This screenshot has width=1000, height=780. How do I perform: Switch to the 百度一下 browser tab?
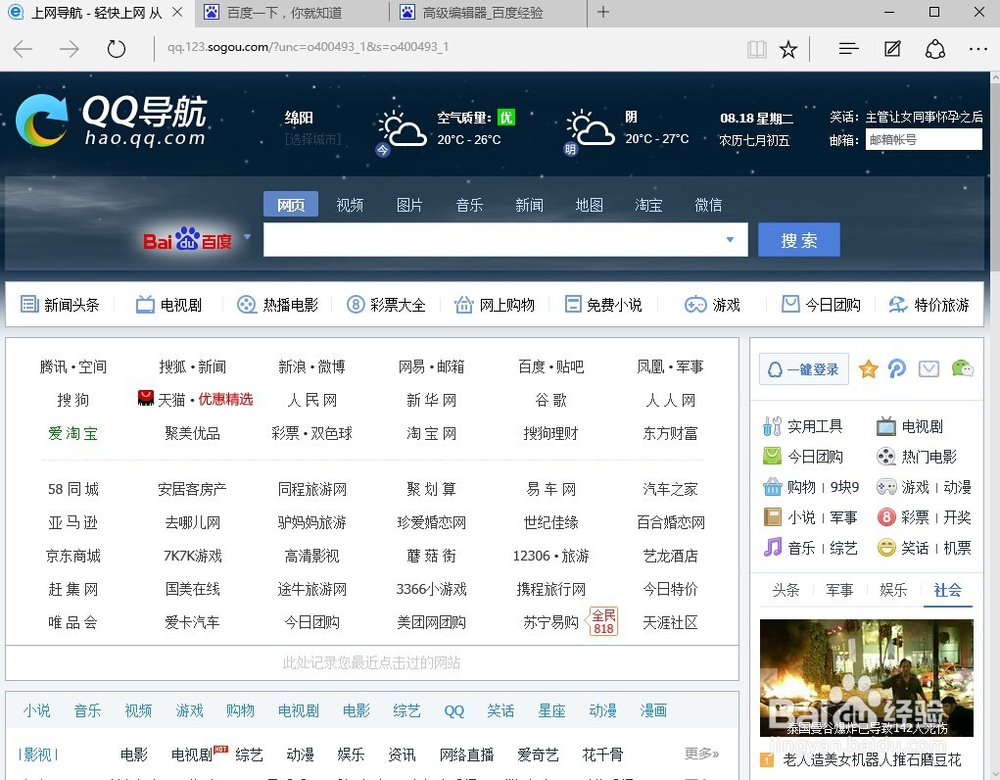click(292, 13)
